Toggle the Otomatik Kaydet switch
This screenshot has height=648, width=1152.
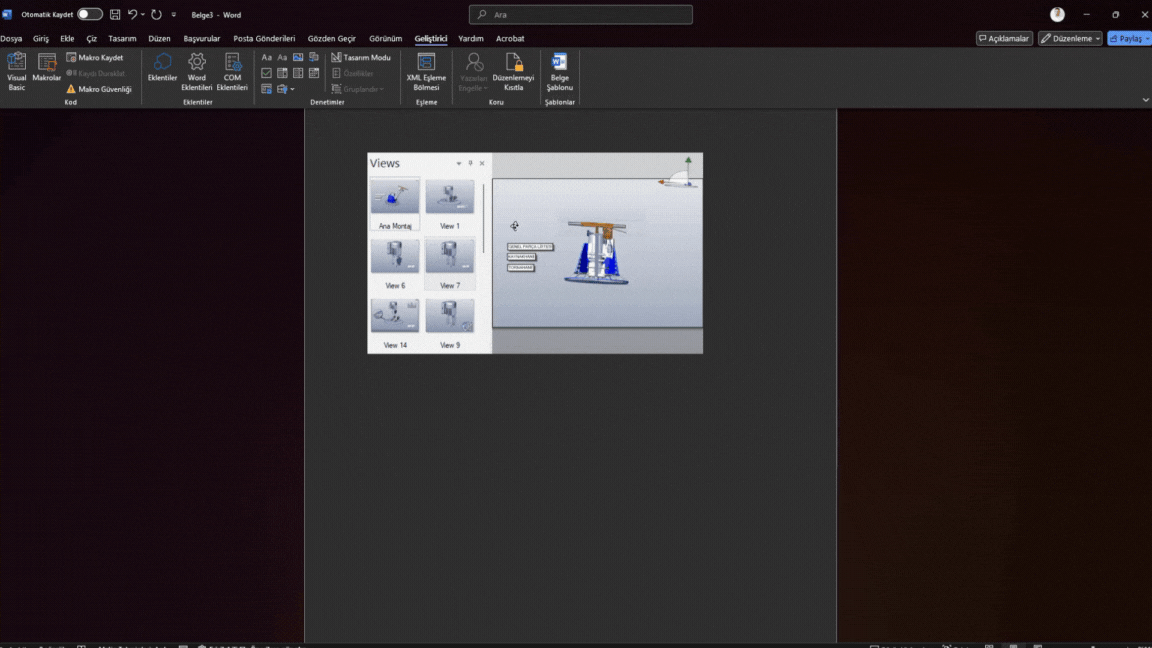click(x=90, y=15)
